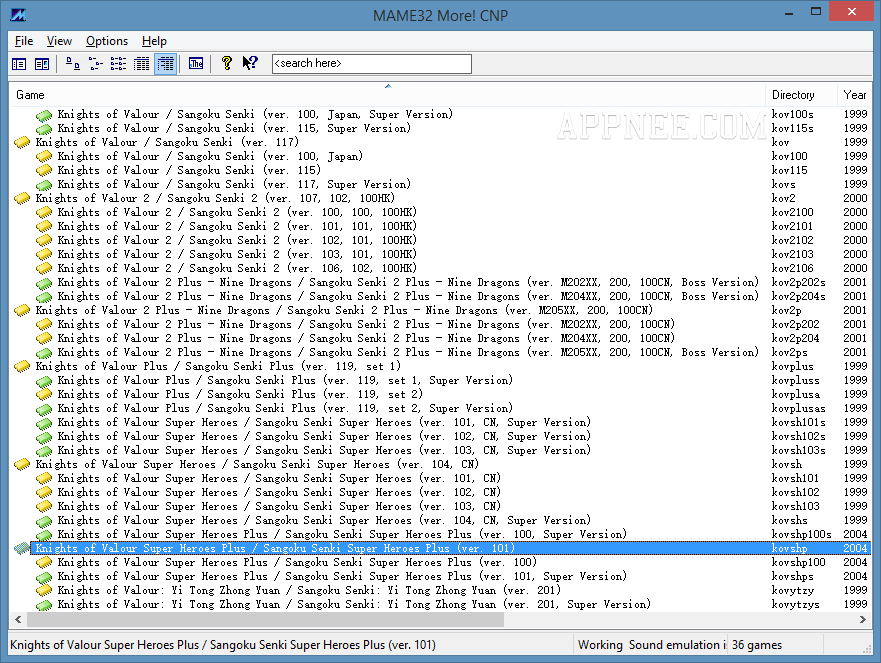Click the kov2p202 directory cell
This screenshot has width=881, height=663.
[796, 324]
